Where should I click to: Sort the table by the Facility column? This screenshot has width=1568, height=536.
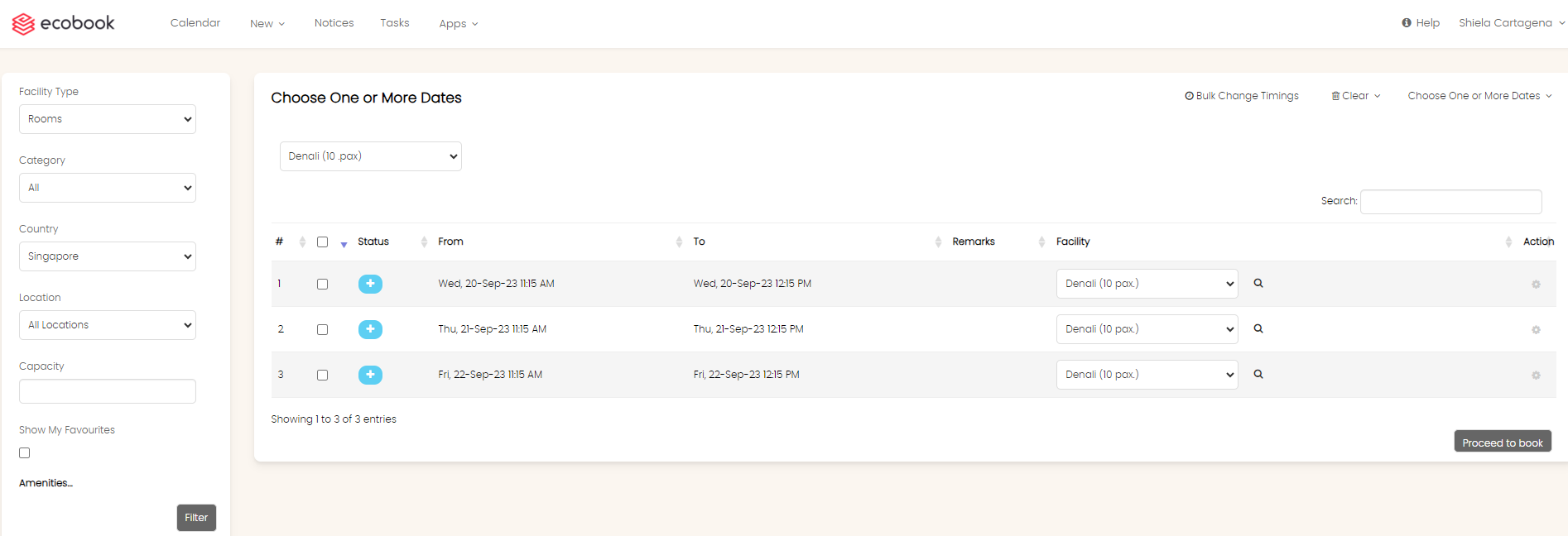(x=1508, y=242)
